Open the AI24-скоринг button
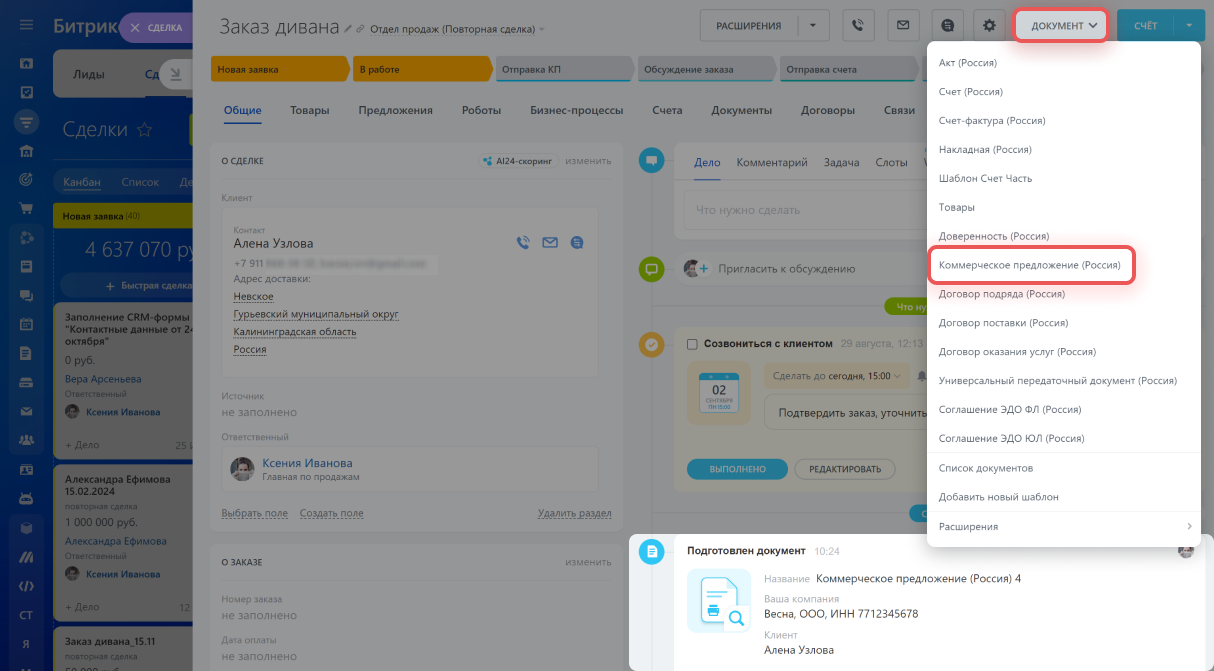This screenshot has width=1214, height=671. (517, 160)
